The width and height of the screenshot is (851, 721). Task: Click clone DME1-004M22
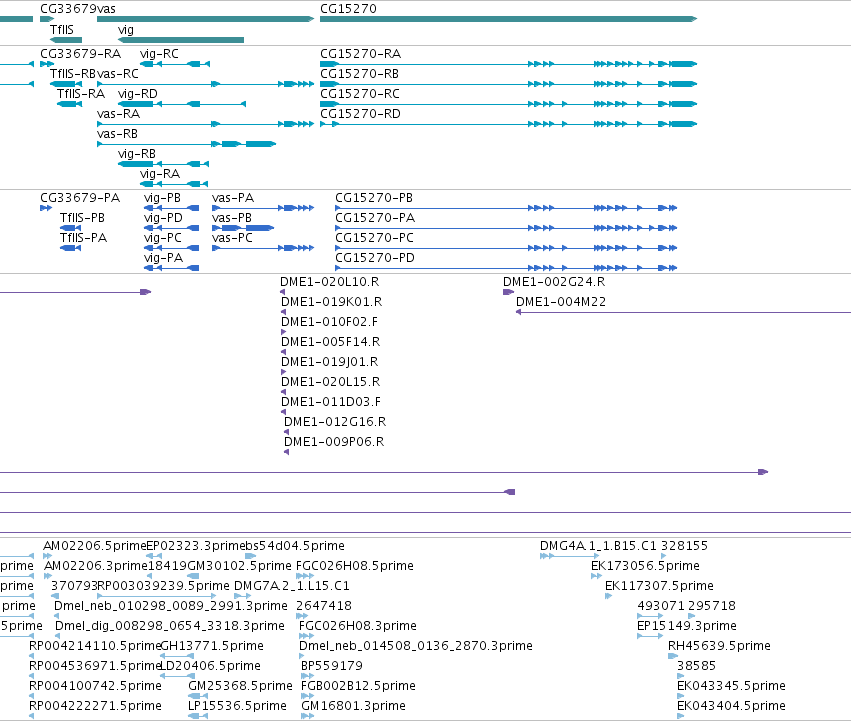(561, 302)
